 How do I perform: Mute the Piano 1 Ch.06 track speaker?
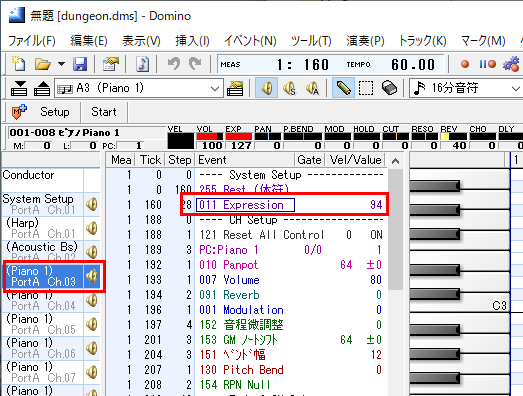[x=92, y=348]
